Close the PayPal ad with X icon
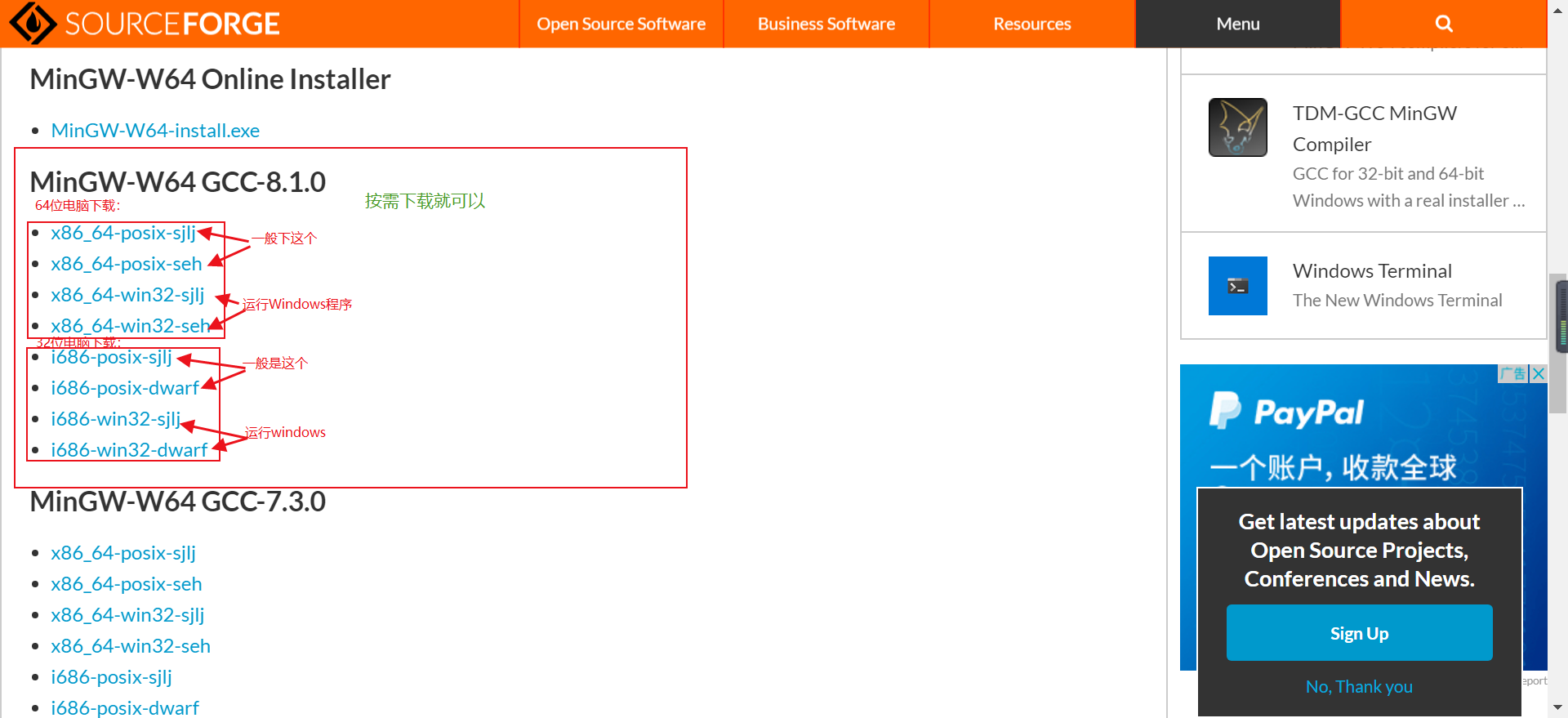 point(1539,373)
